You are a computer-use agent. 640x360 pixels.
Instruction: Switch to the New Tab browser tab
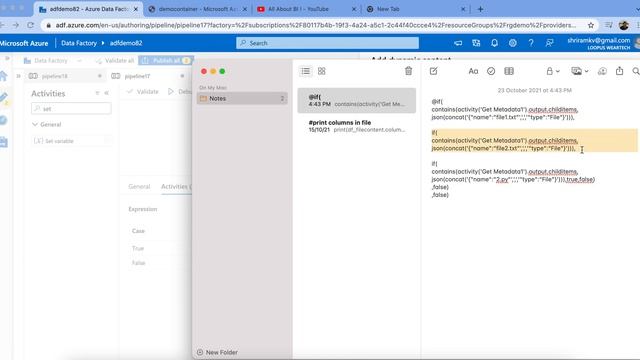coord(415,9)
